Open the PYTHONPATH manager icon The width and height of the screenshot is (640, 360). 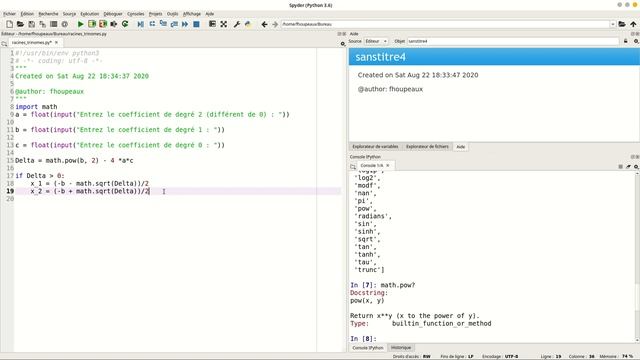point(248,24)
